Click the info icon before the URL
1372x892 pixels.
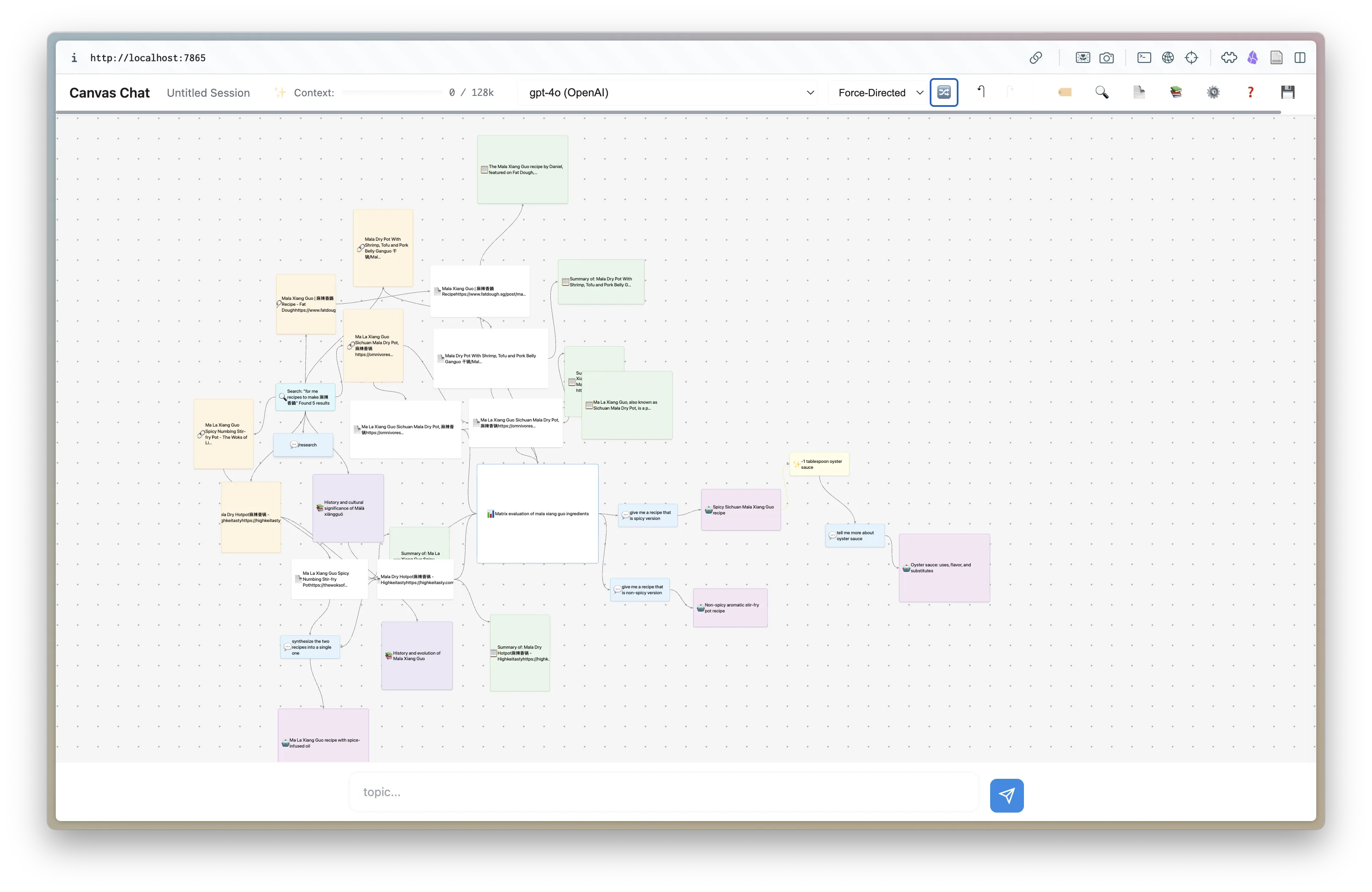[74, 57]
